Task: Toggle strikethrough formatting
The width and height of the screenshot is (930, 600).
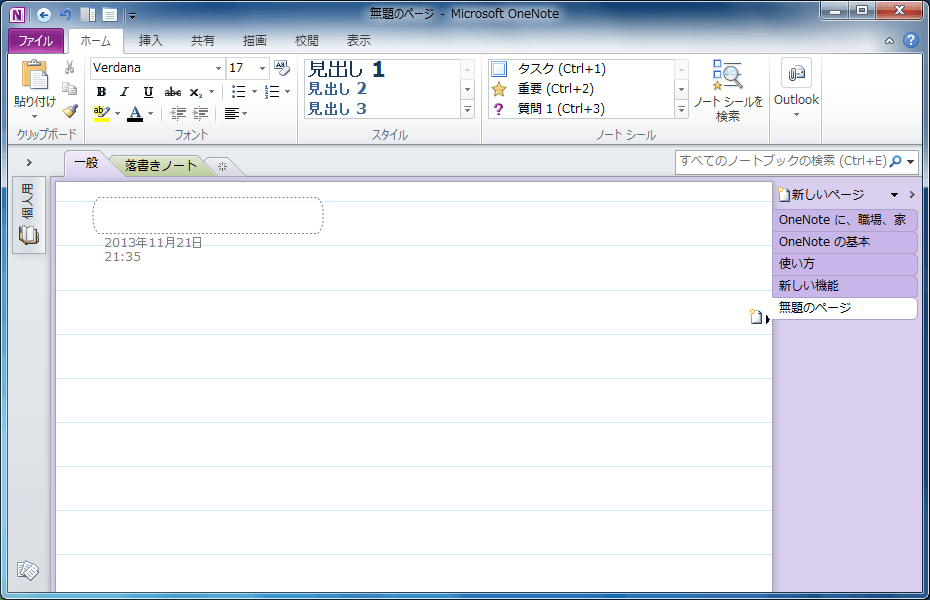Action: point(173,92)
